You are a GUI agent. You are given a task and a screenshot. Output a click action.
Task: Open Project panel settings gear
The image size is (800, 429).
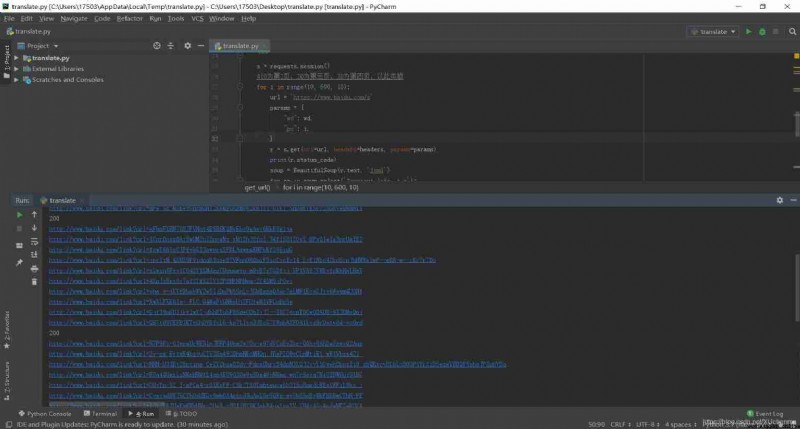coord(188,46)
